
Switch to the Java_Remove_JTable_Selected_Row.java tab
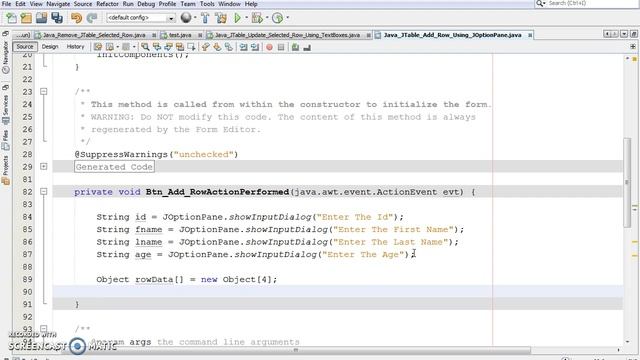click(x=94, y=35)
